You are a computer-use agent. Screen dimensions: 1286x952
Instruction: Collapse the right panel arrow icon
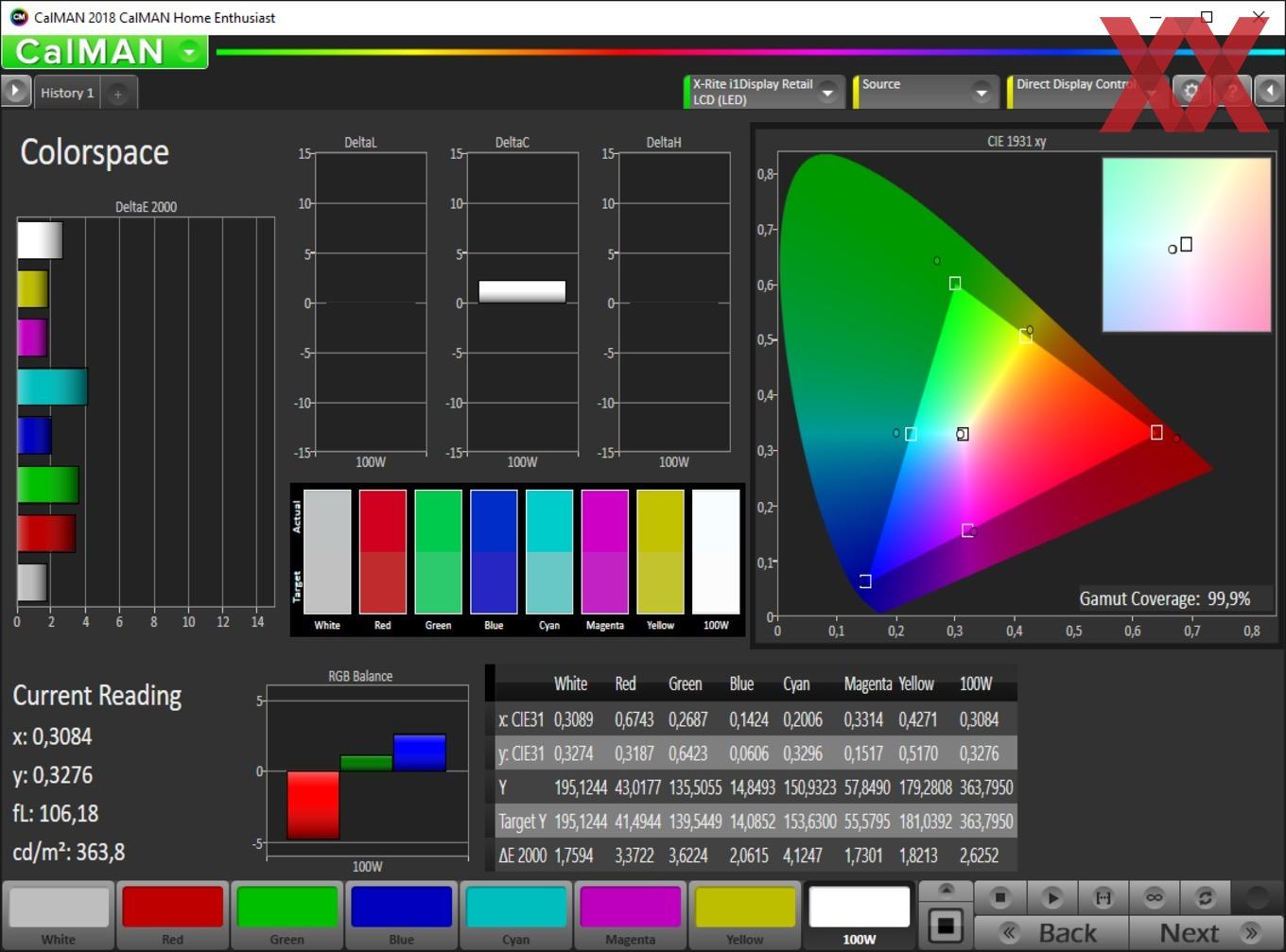tap(1270, 91)
